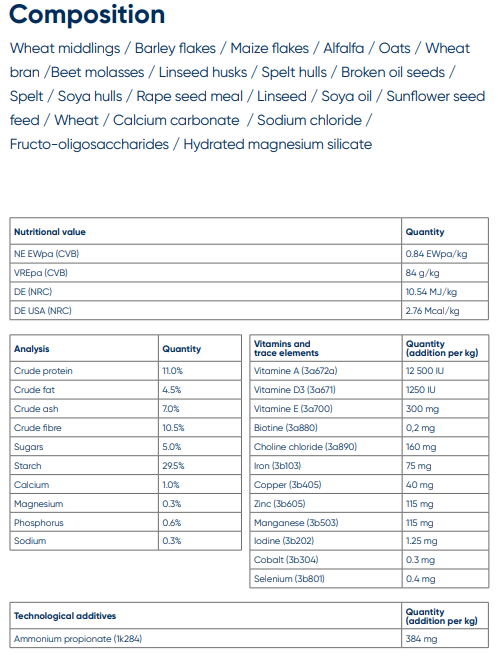Click the Selenium (3b801) row

tap(369, 579)
